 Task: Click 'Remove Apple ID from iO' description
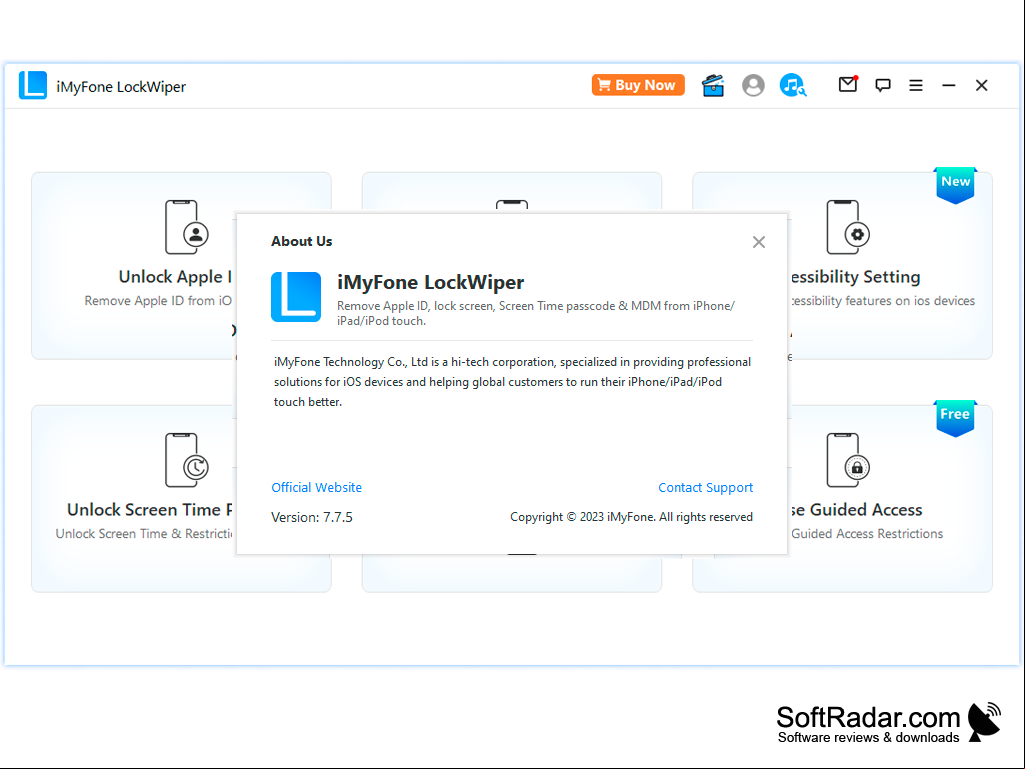tap(158, 301)
